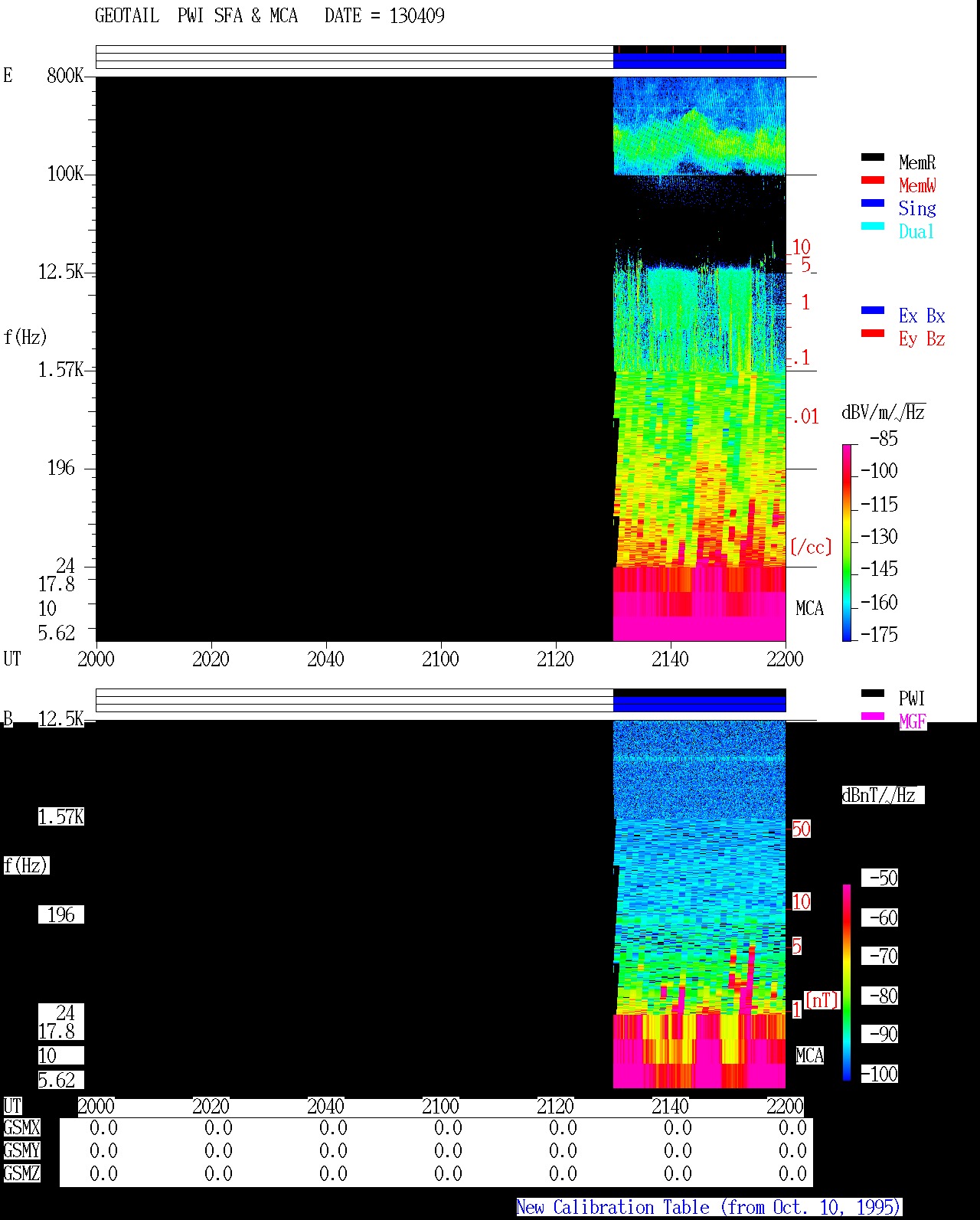Click the '2120' time tick under E panel

[x=555, y=659]
